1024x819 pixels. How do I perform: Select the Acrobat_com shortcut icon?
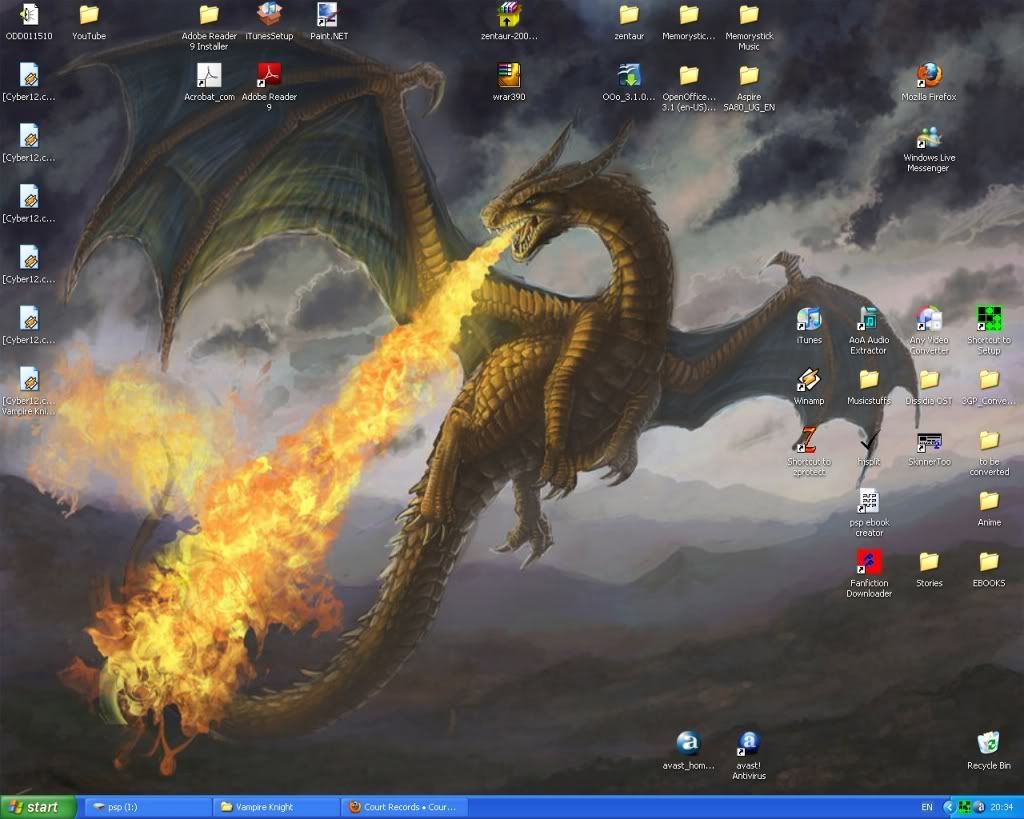point(209,76)
